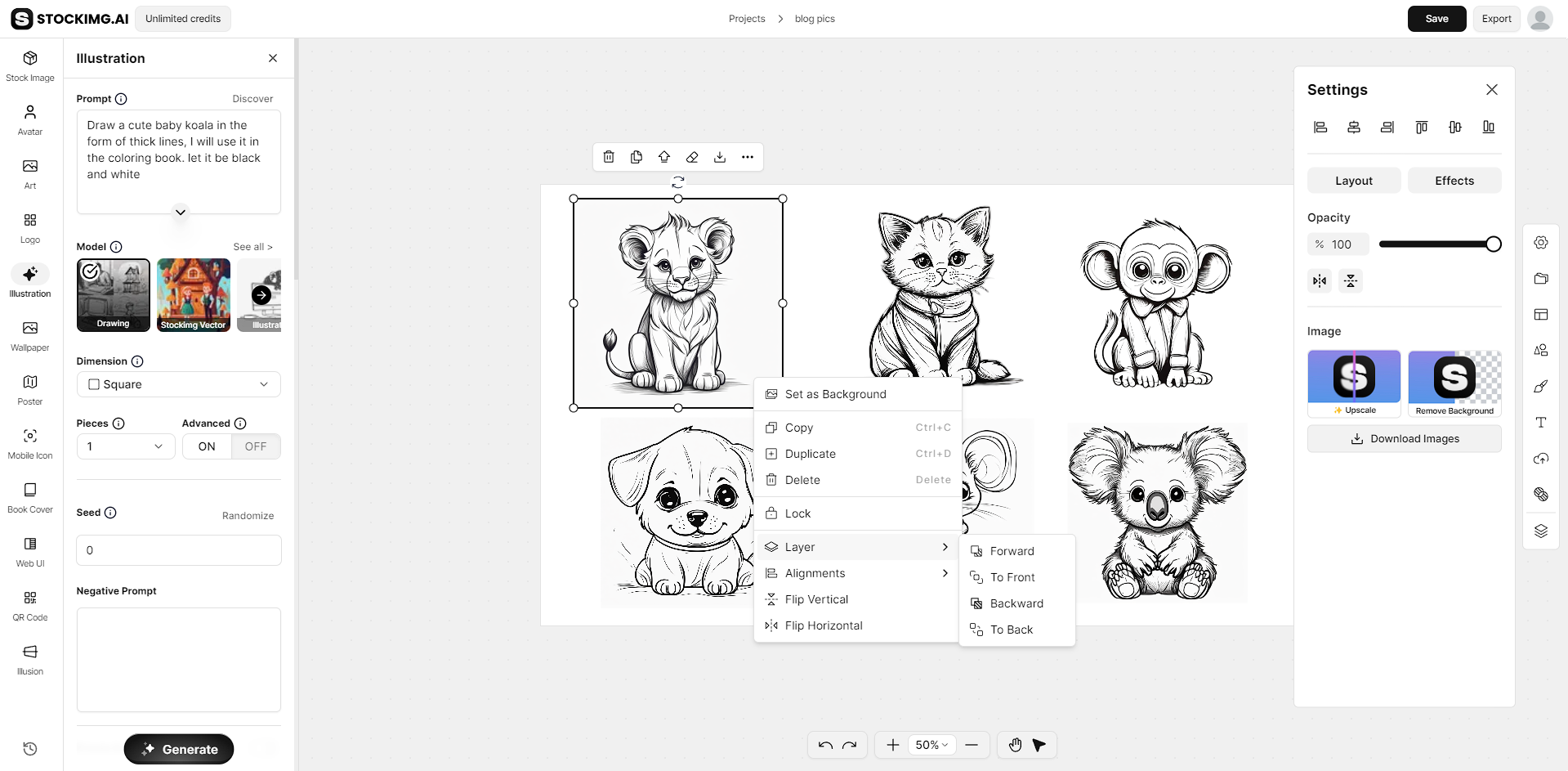The height and width of the screenshot is (771, 1568).
Task: Erase part of the image with the eraser toolbar icon
Action: click(x=692, y=156)
